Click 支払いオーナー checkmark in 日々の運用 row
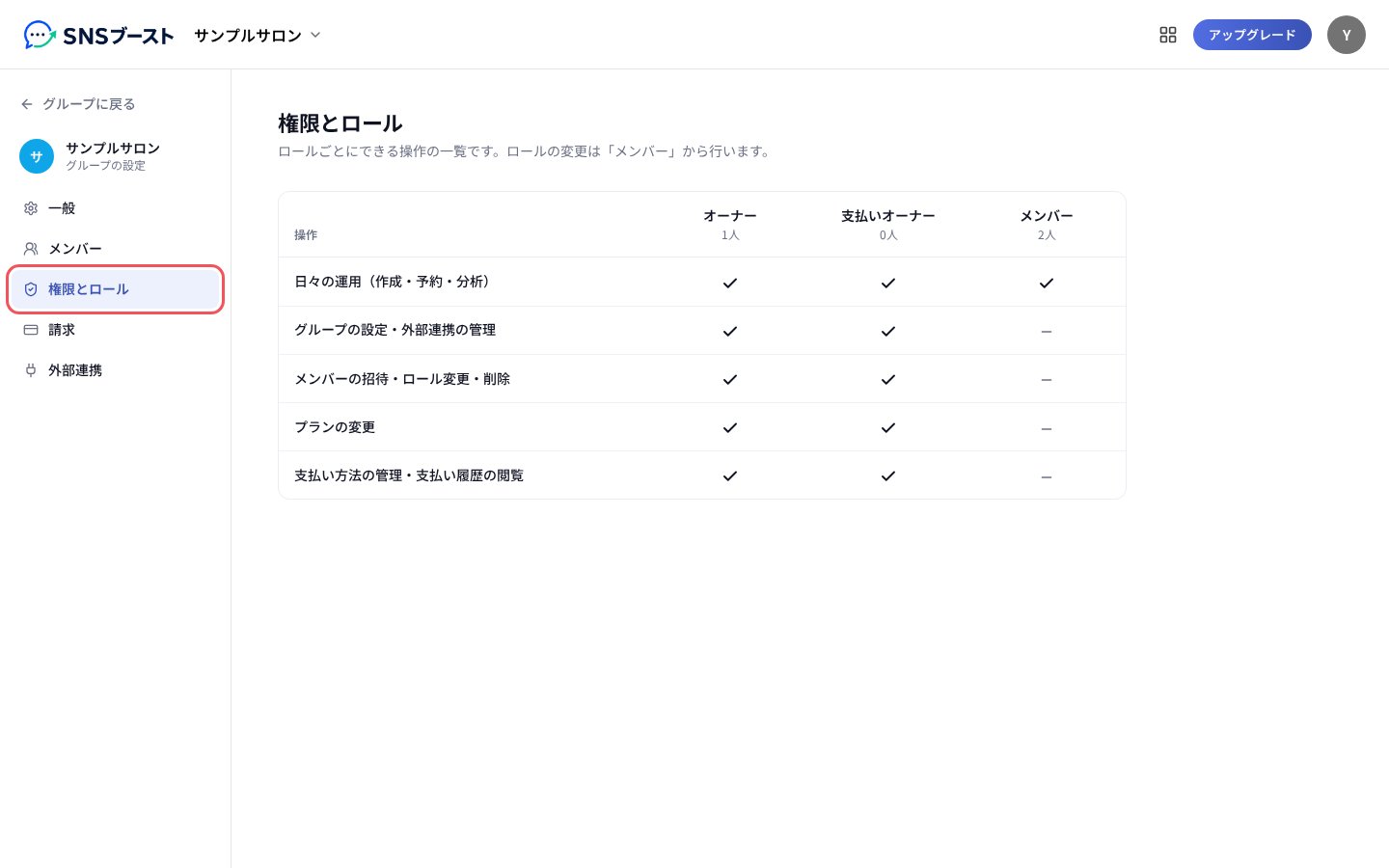The image size is (1389, 868). coord(888,283)
